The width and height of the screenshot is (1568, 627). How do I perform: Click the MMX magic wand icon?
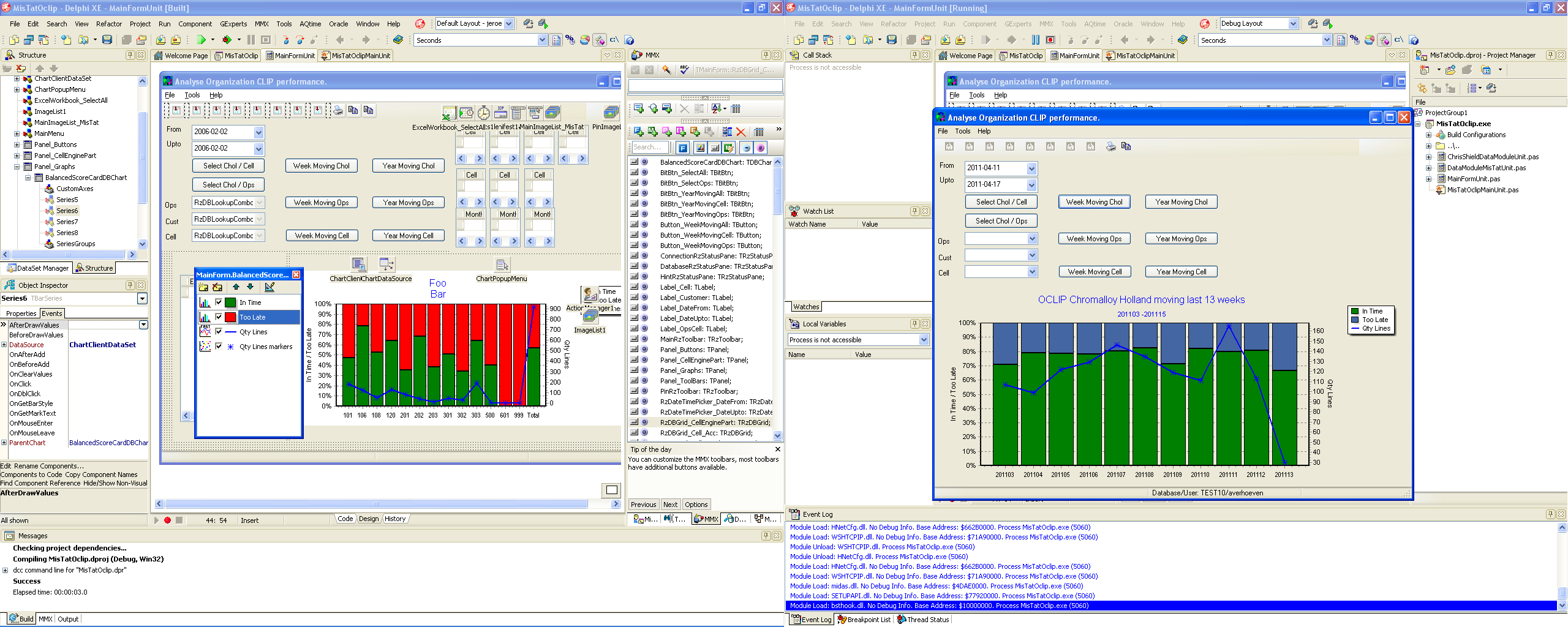(666, 70)
